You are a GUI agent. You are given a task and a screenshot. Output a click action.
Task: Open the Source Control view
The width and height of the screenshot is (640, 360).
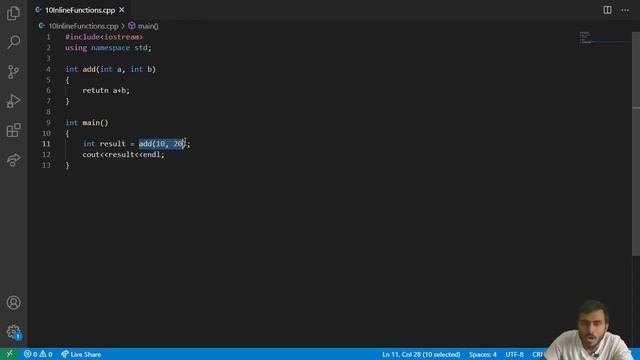click(x=13, y=72)
